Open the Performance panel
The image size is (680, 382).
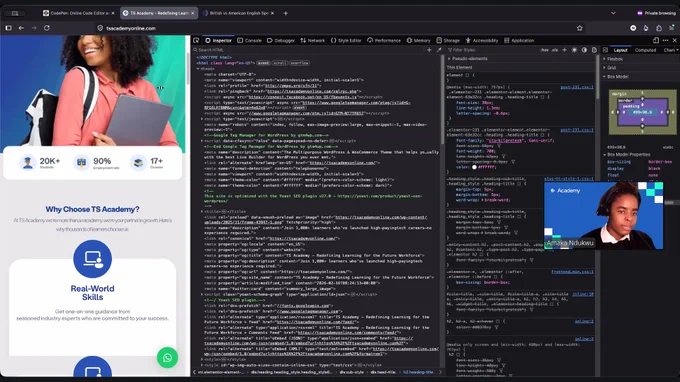384,40
